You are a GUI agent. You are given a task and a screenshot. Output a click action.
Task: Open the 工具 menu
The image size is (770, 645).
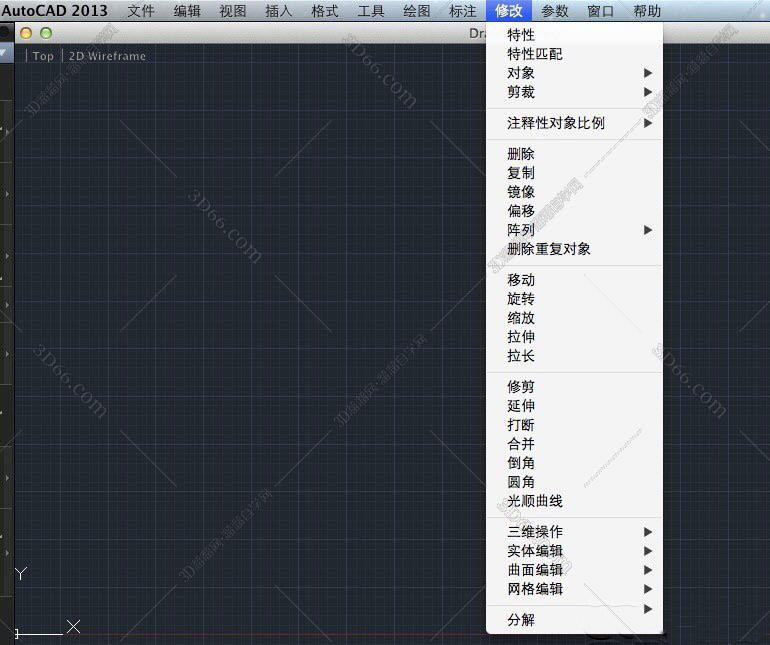pos(371,11)
